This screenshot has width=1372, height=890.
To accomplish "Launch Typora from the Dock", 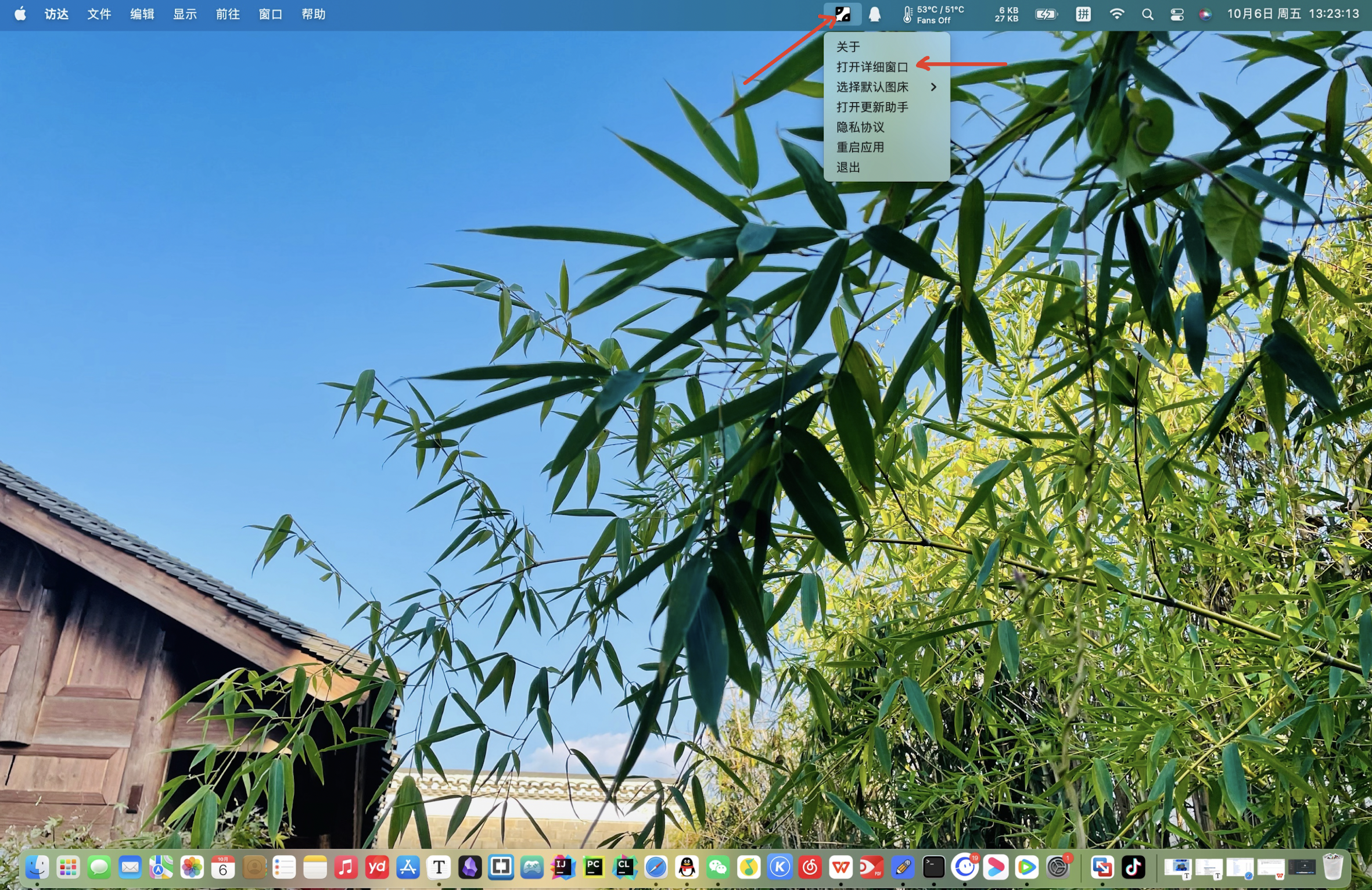I will click(439, 867).
